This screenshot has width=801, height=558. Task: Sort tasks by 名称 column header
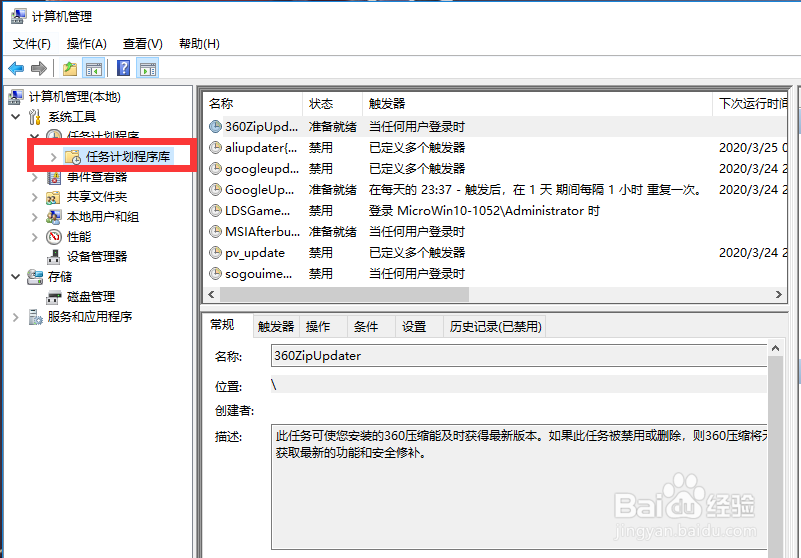click(253, 104)
